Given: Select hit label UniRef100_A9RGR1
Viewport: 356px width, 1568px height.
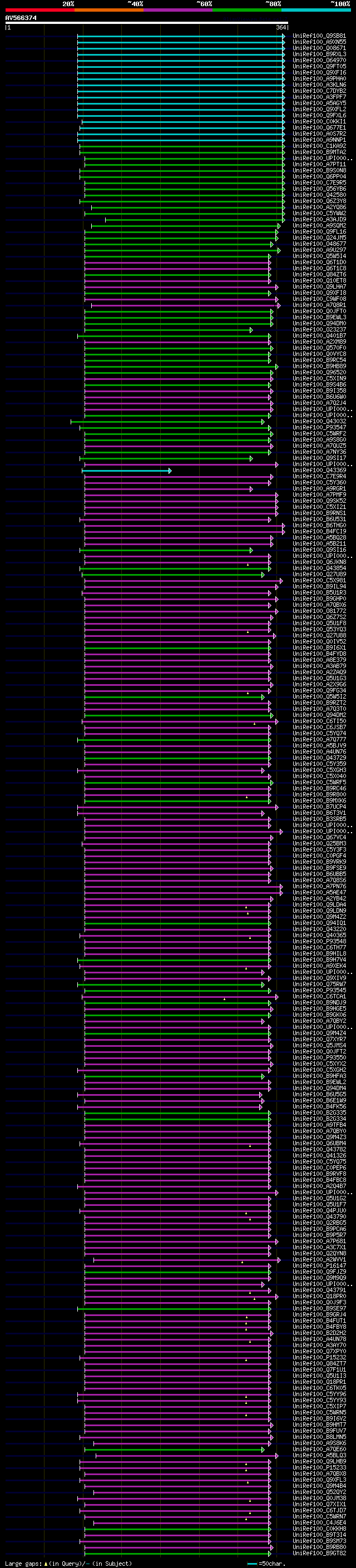Looking at the screenshot, I should click(x=319, y=489).
